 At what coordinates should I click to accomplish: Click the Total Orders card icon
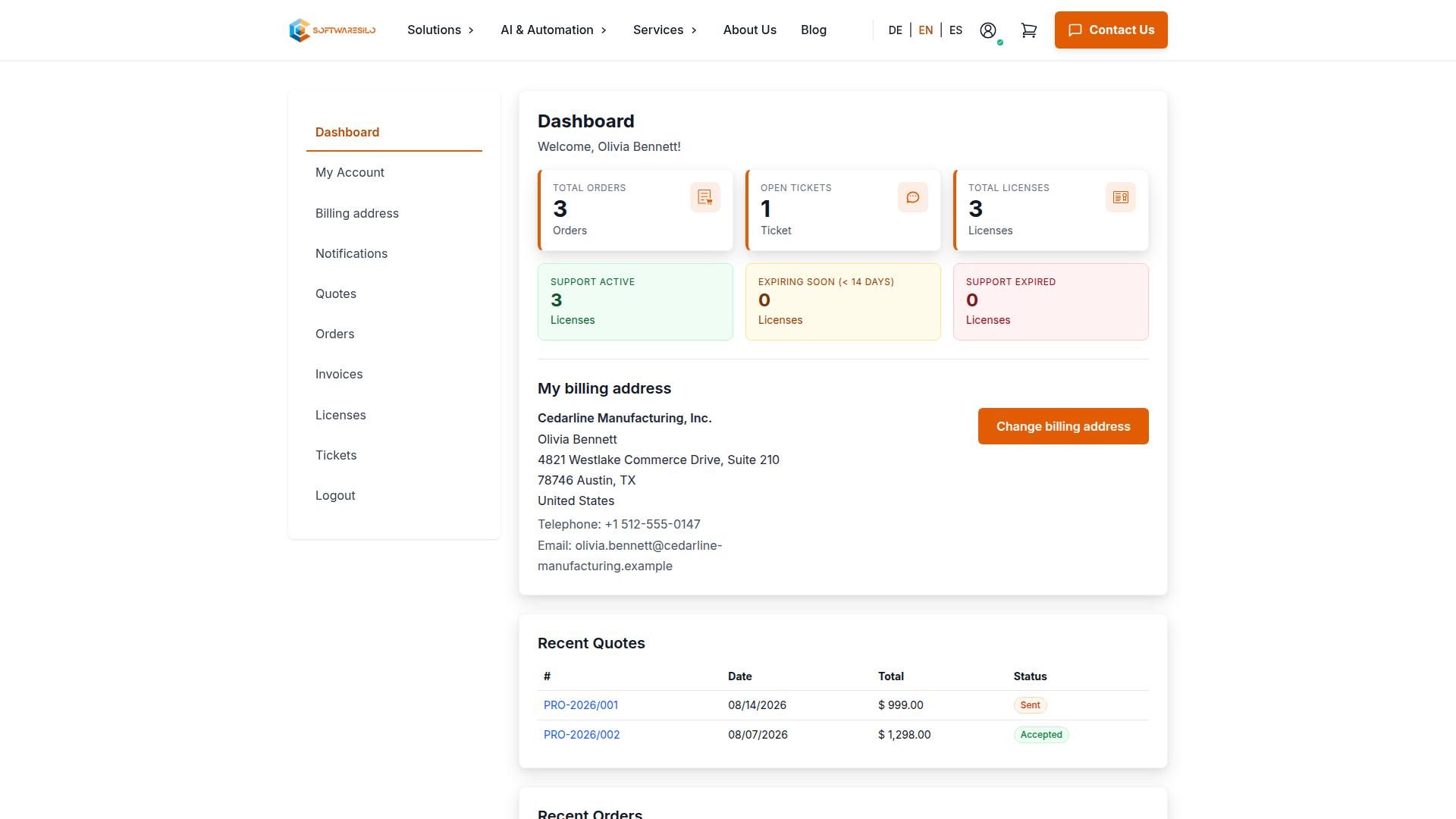pyautogui.click(x=705, y=197)
